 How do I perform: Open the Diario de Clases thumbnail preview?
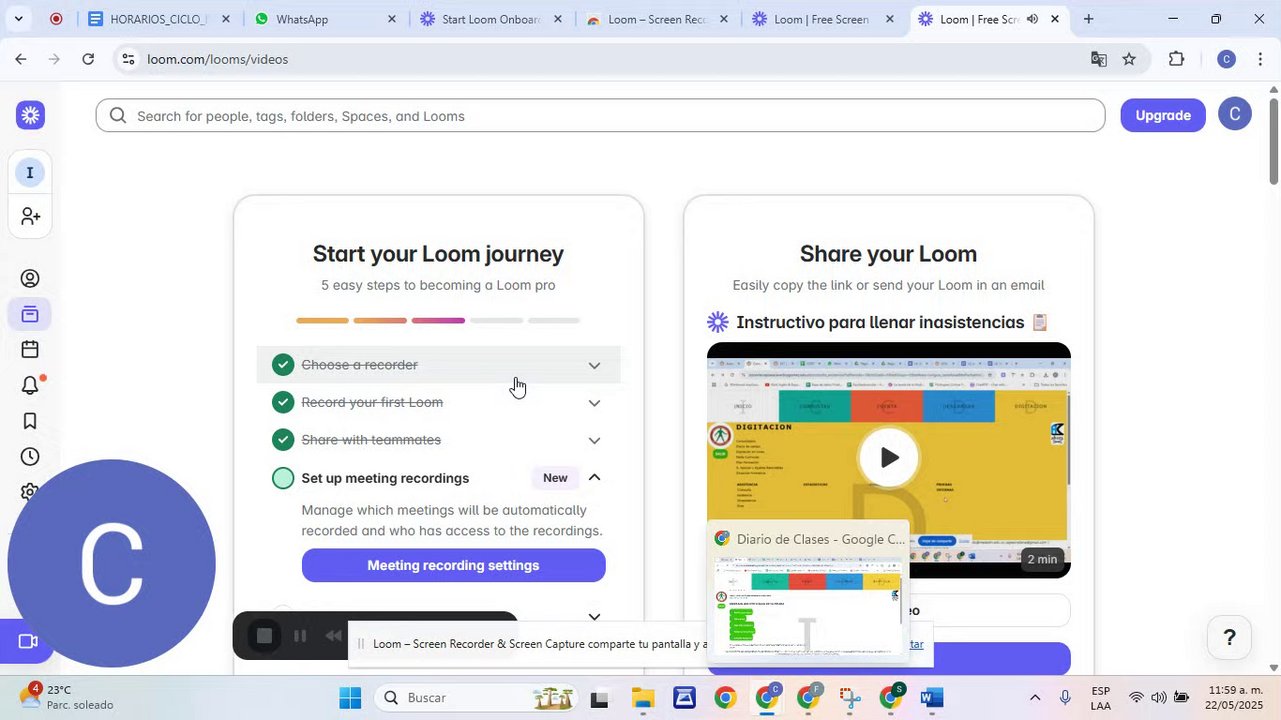[807, 591]
